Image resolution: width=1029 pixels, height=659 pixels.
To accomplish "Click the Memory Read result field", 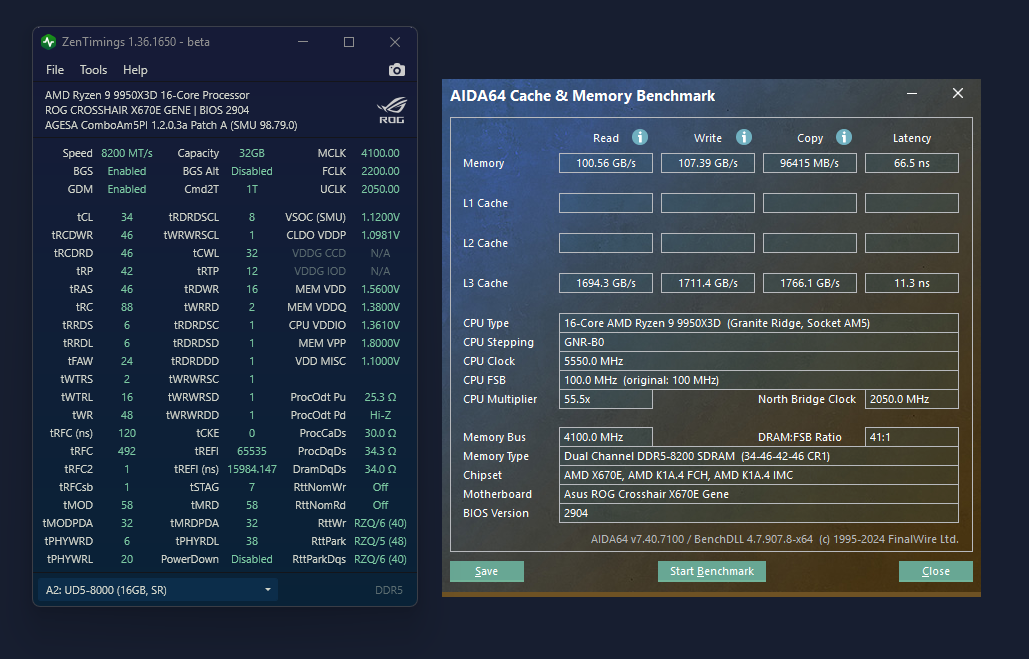I will click(x=605, y=163).
